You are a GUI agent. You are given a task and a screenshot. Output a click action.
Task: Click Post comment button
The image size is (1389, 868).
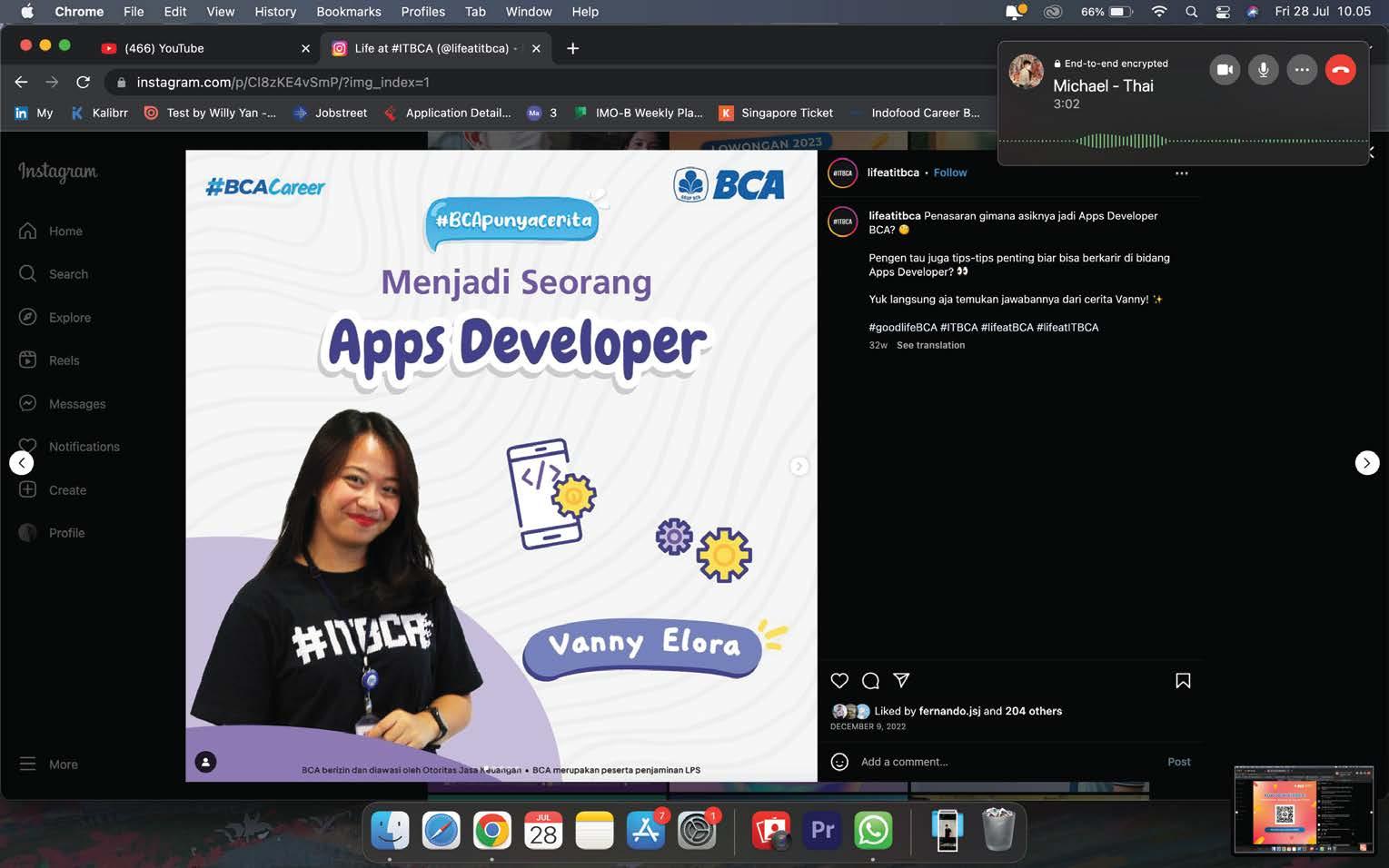pos(1179,762)
